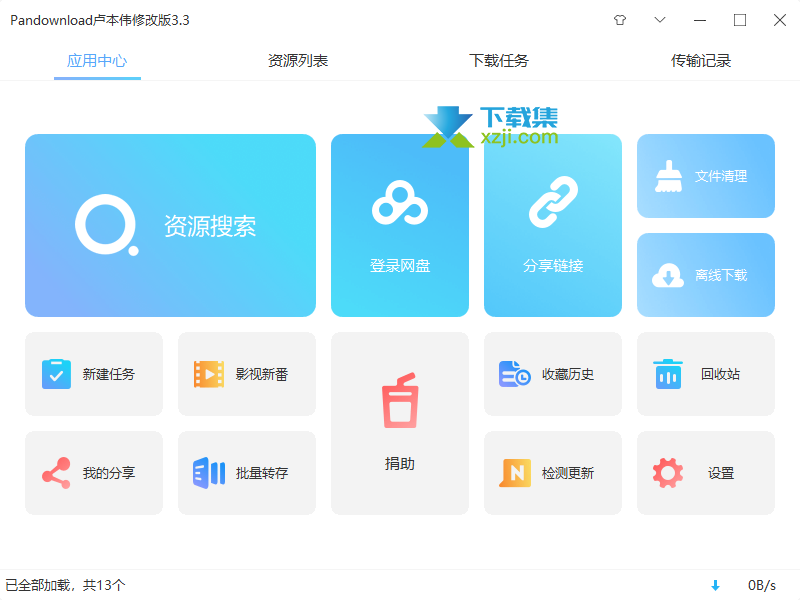
Task: Select the 应用中心 tab
Action: [x=97, y=61]
